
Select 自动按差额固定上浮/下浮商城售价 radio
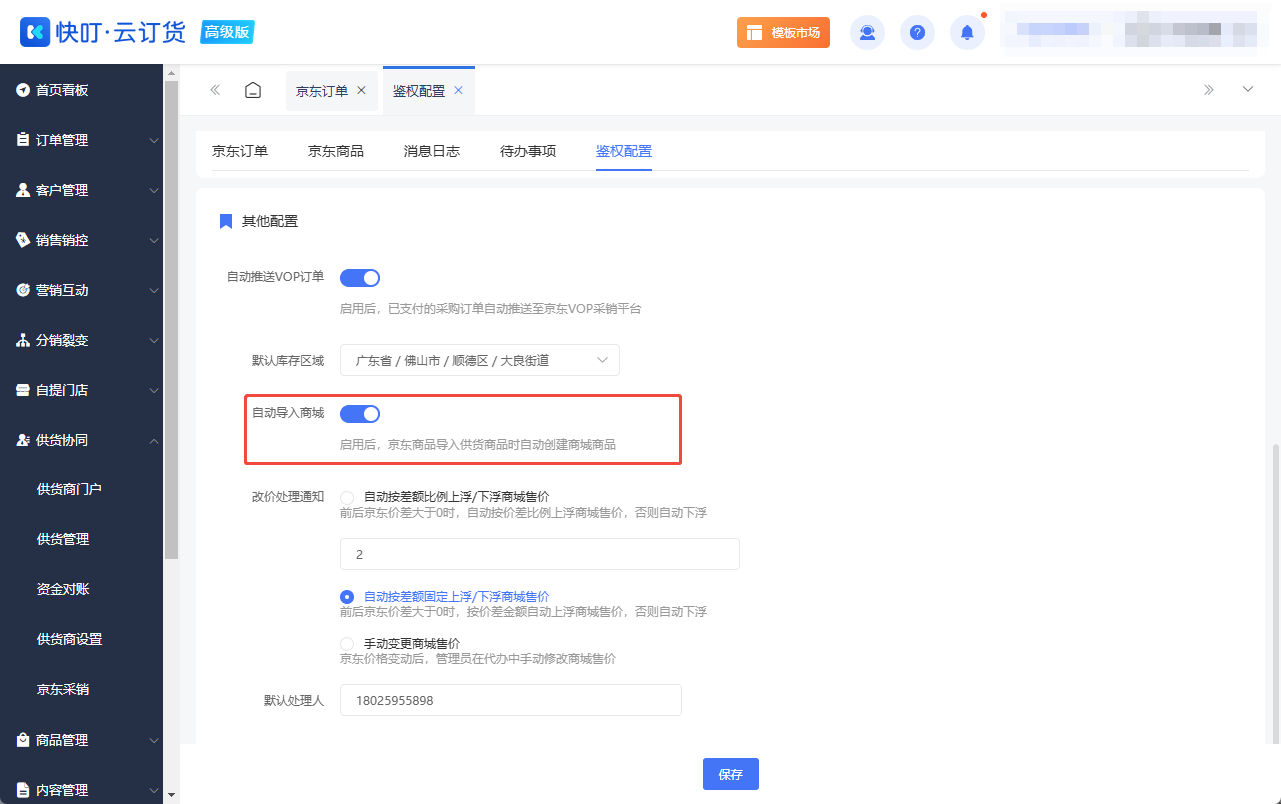(347, 596)
